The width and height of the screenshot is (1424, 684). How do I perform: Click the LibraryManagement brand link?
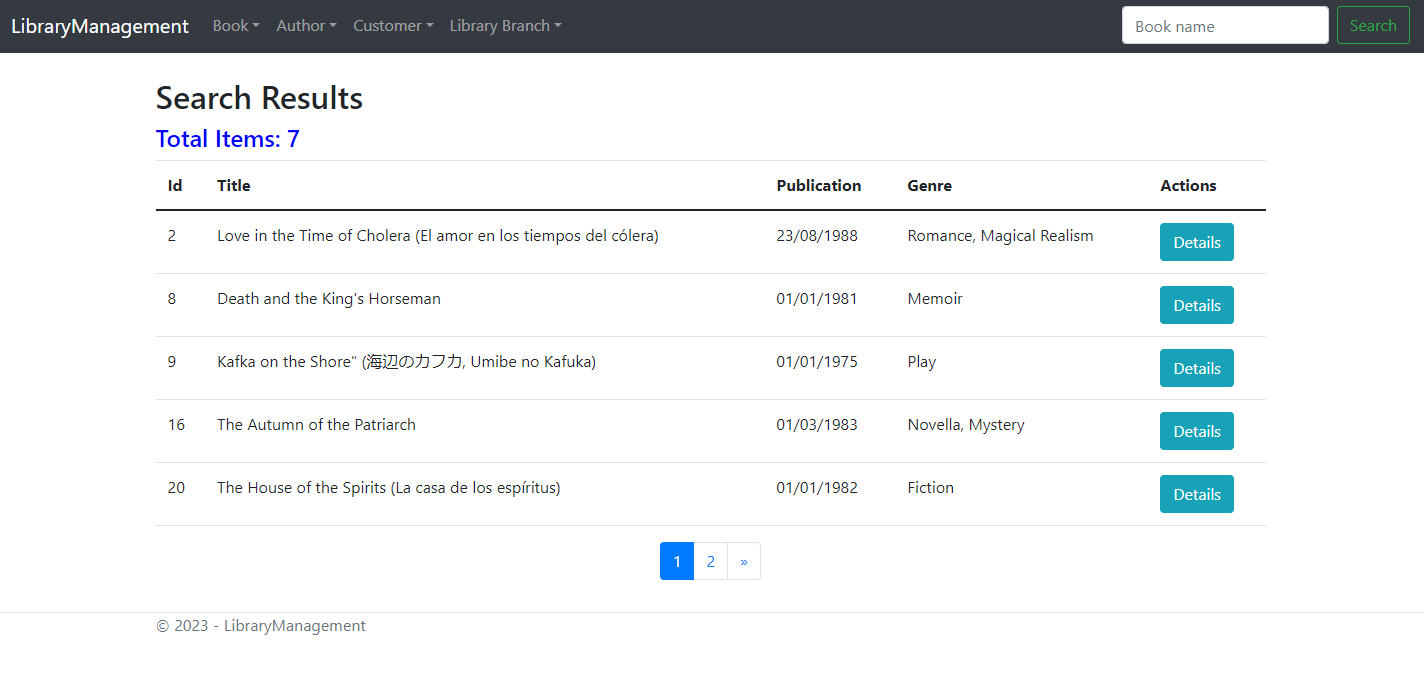tap(99, 25)
